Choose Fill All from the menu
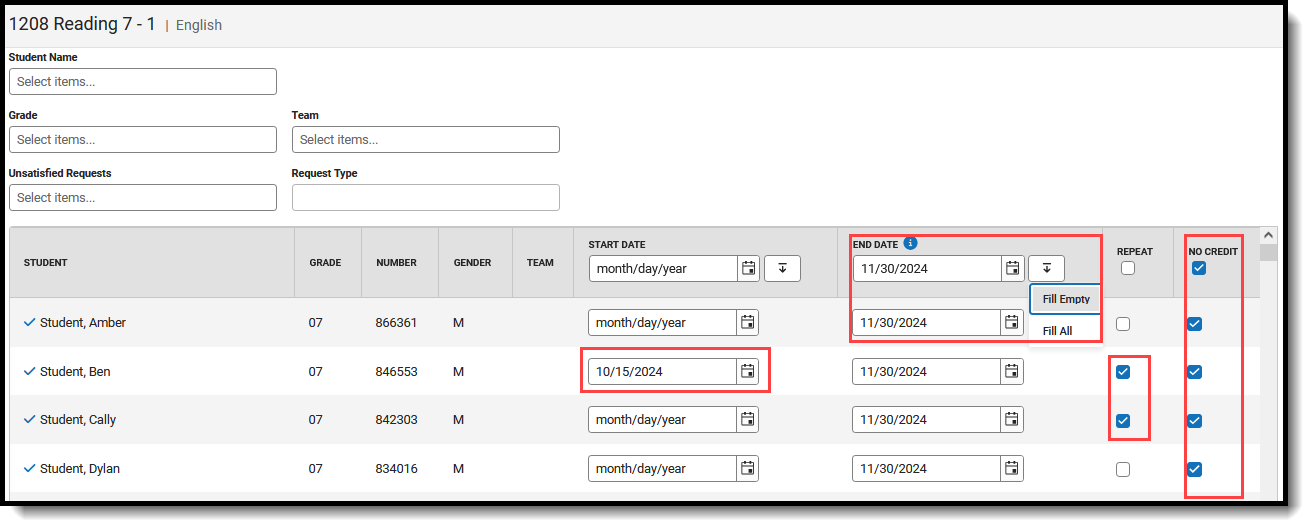 pos(1057,331)
